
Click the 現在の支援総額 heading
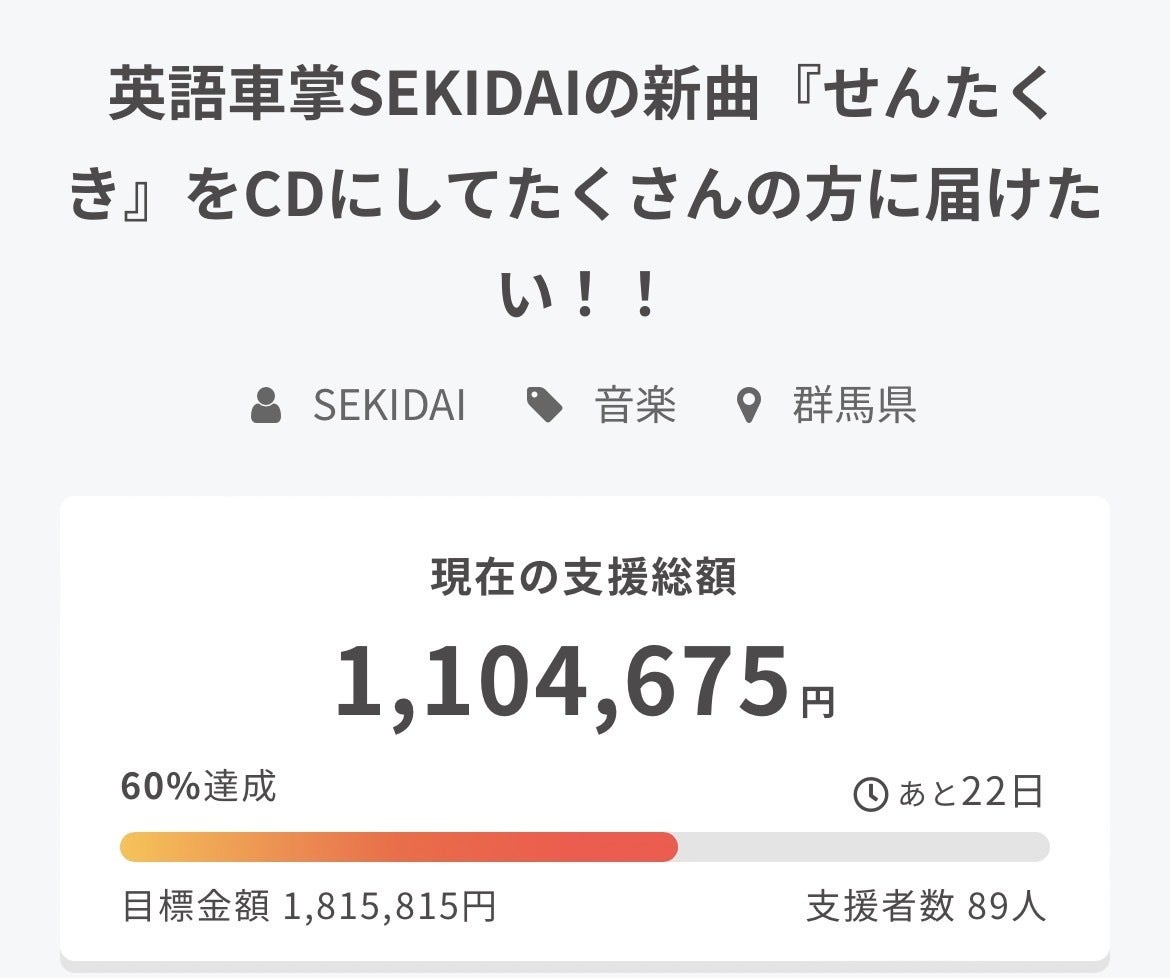(x=584, y=578)
